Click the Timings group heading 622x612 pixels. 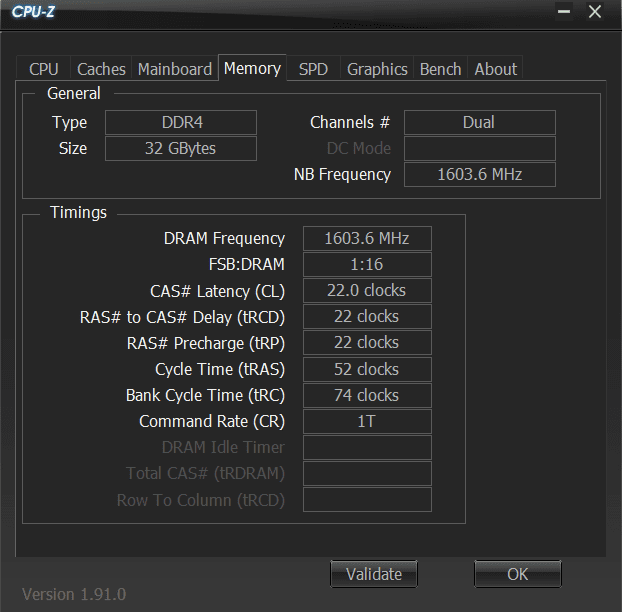tap(79, 213)
